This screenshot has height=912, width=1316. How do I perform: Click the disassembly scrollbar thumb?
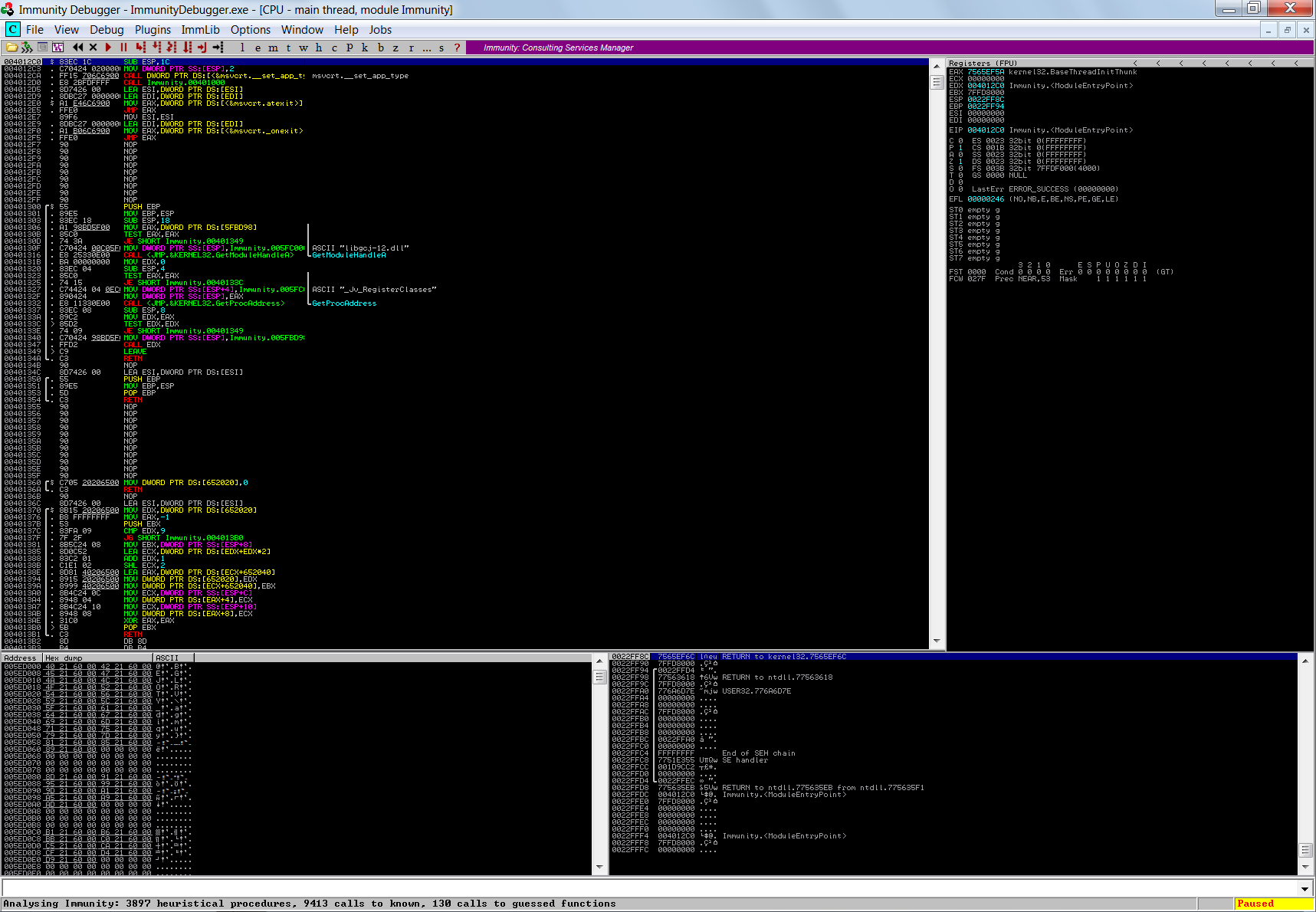937,81
